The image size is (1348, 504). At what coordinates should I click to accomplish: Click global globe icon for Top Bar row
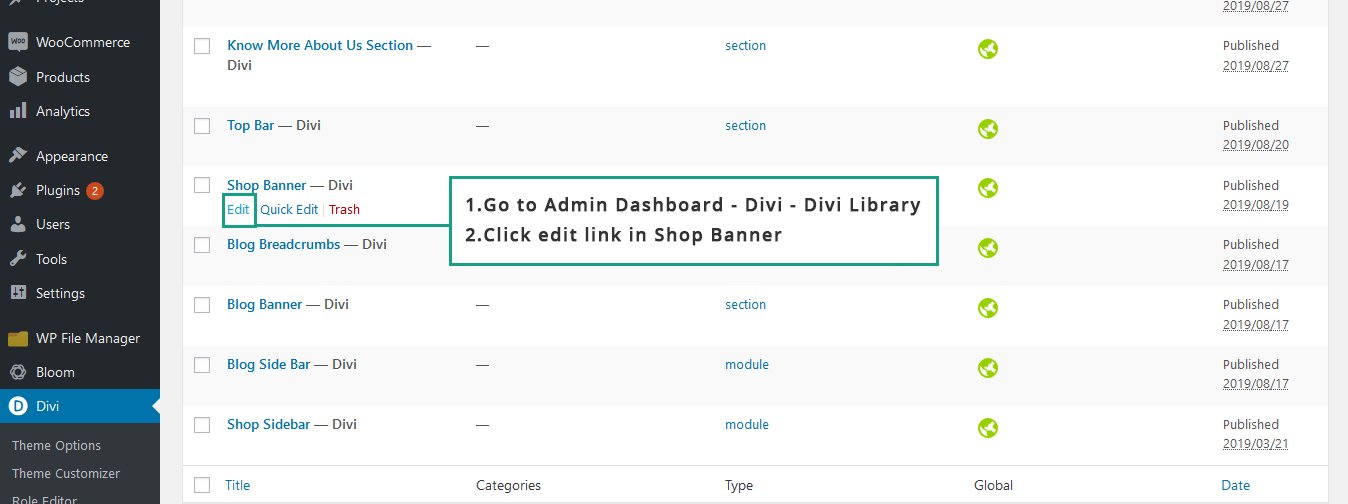coord(988,128)
